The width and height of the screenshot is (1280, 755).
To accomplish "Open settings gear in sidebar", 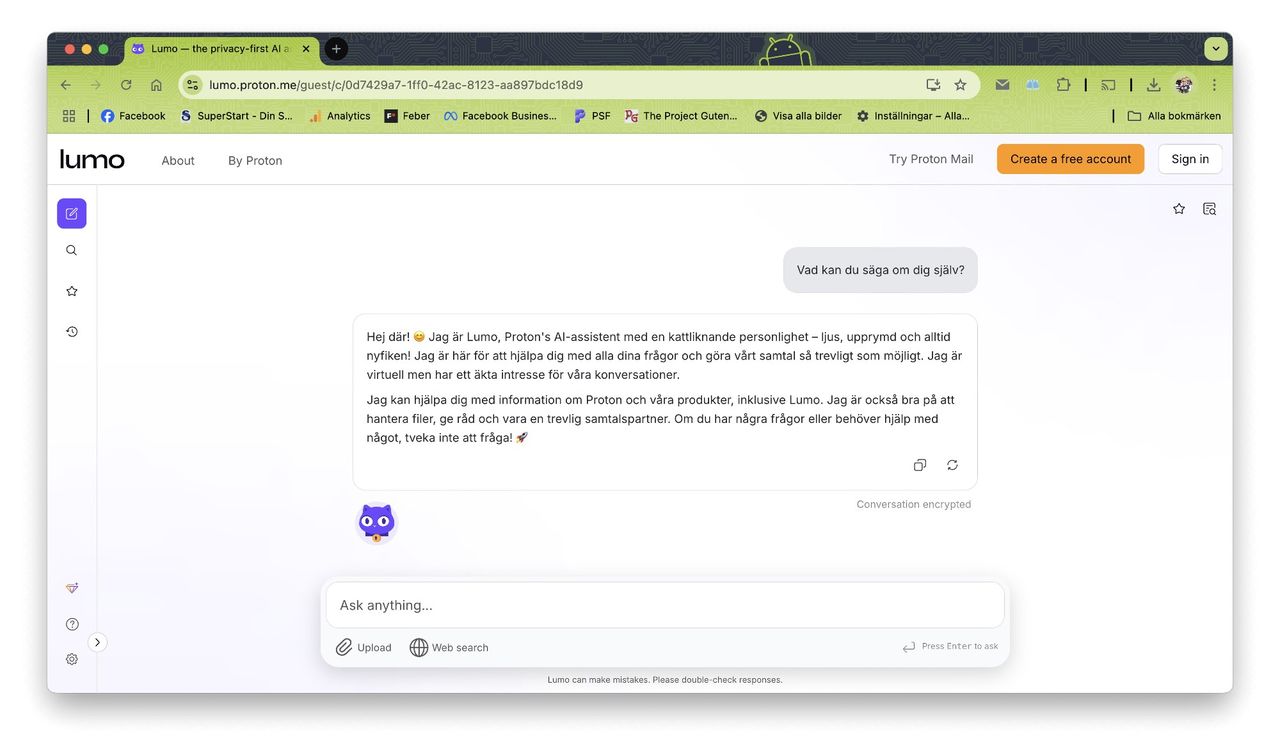I will (x=72, y=659).
